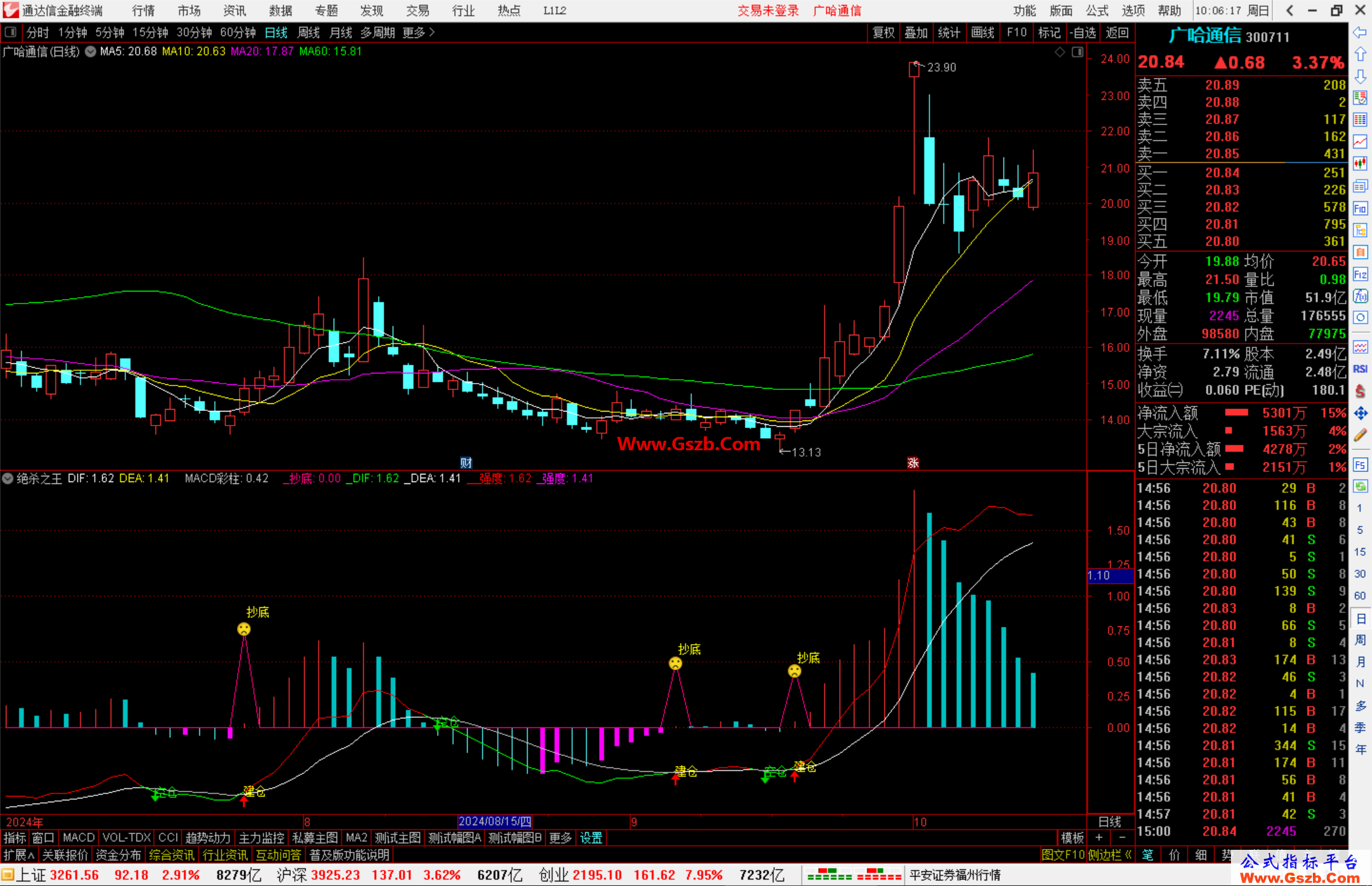The width and height of the screenshot is (1372, 886).
Task: Open the 叠加 overlay option
Action: (x=916, y=32)
